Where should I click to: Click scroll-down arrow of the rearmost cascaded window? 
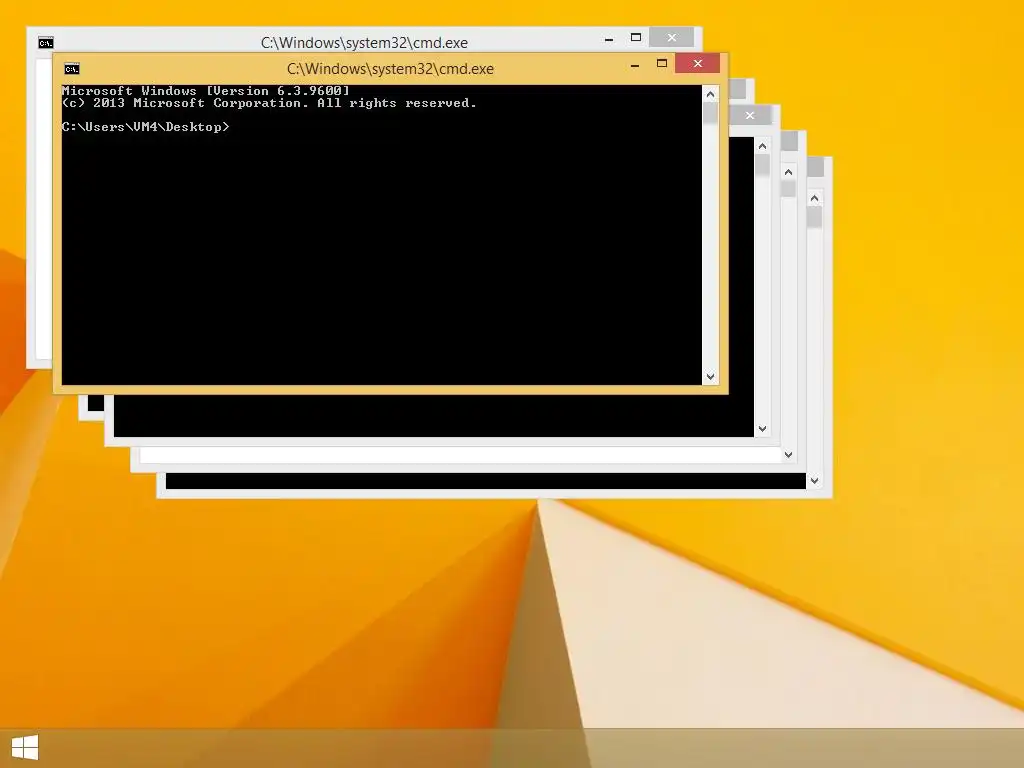pyautogui.click(x=814, y=481)
